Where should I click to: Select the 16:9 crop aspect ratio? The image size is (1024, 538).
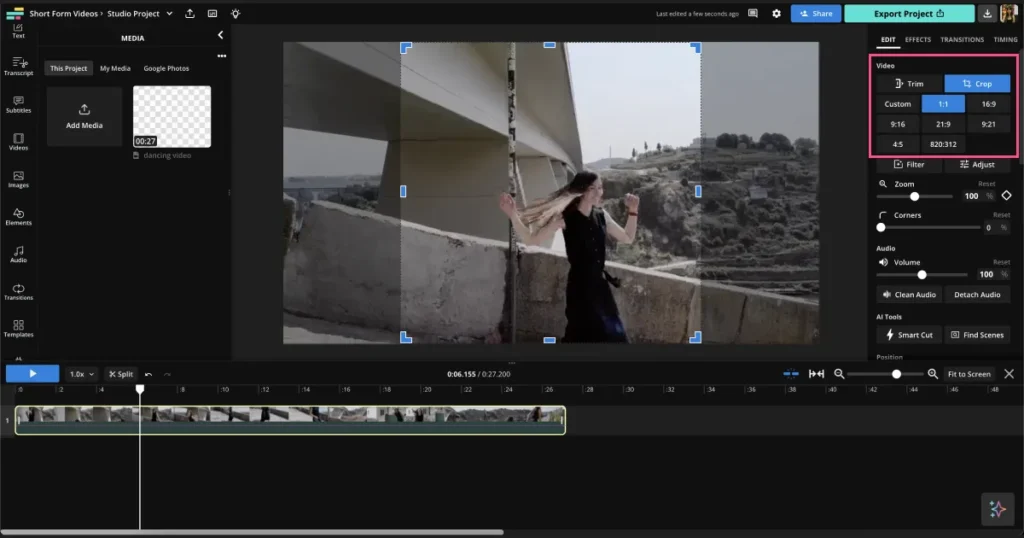pyautogui.click(x=988, y=104)
